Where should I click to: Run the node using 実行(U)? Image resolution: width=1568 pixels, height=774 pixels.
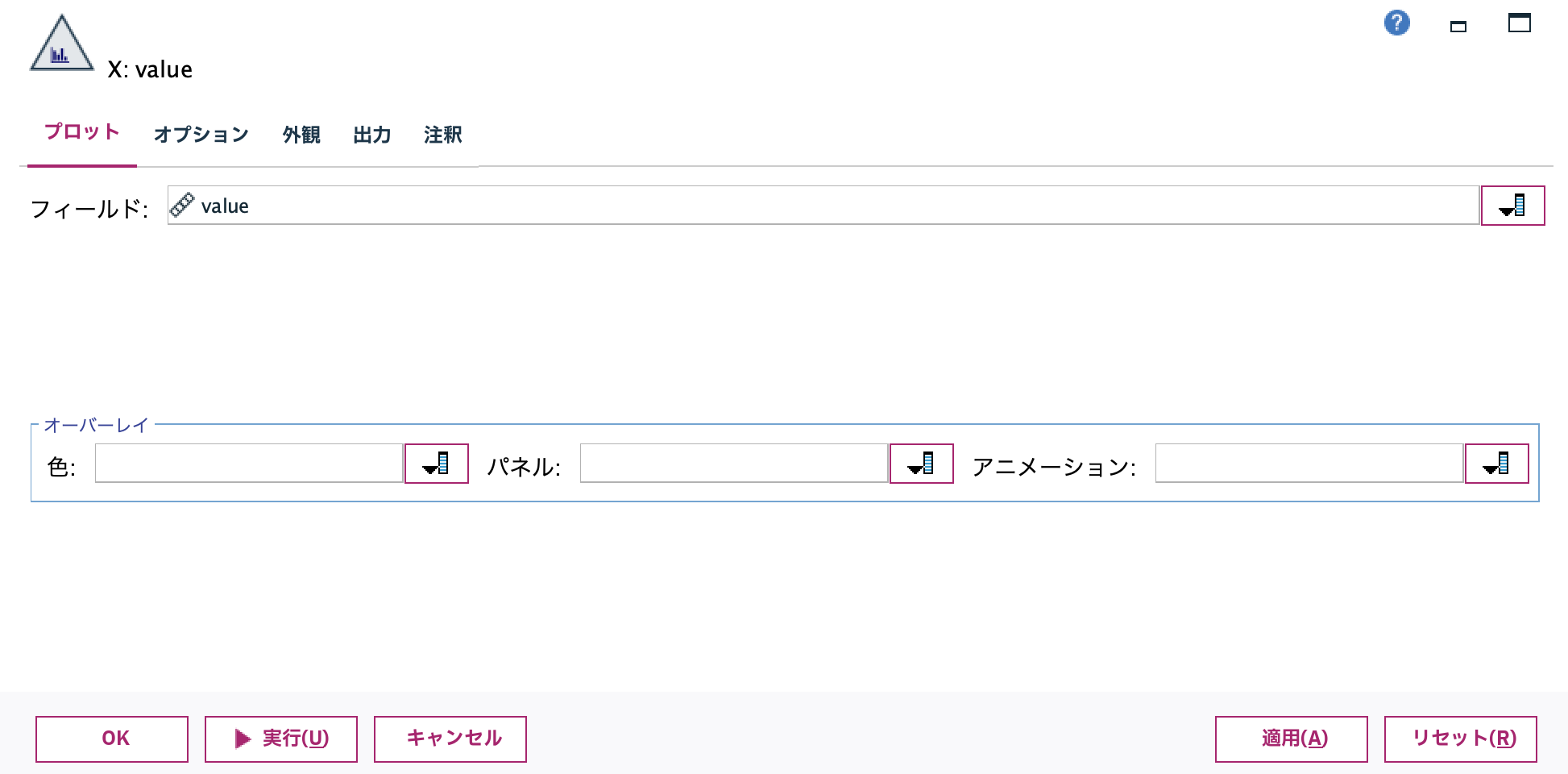280,738
